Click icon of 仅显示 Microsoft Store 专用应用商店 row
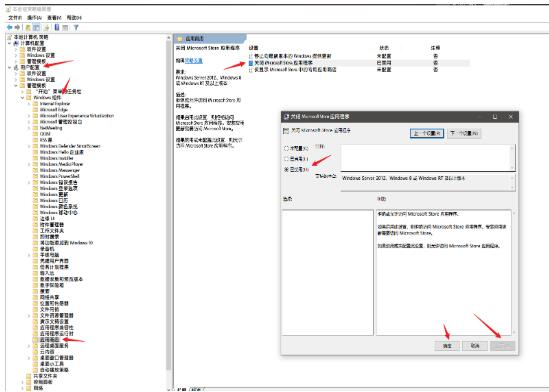The image size is (549, 392). (x=251, y=70)
